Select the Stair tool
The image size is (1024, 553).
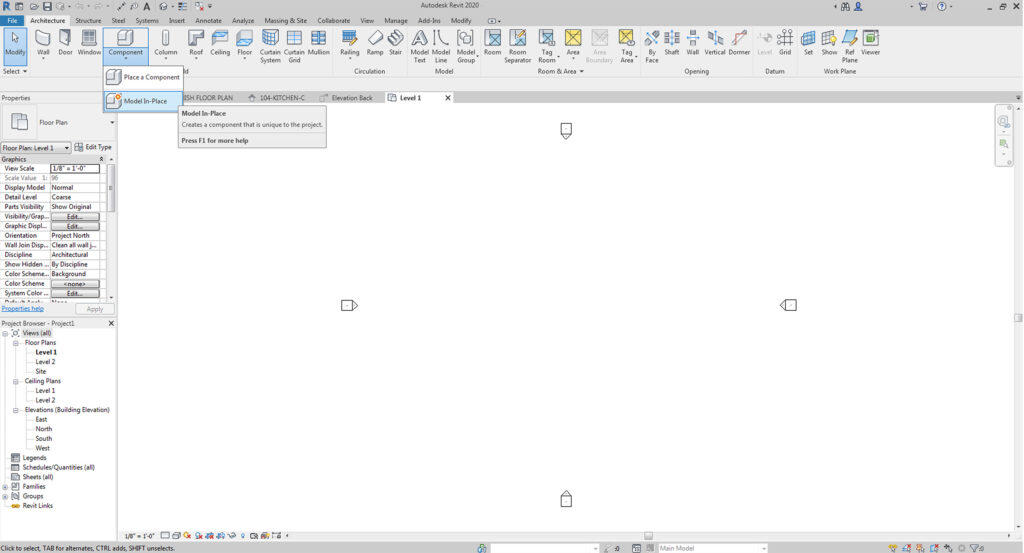pos(395,44)
